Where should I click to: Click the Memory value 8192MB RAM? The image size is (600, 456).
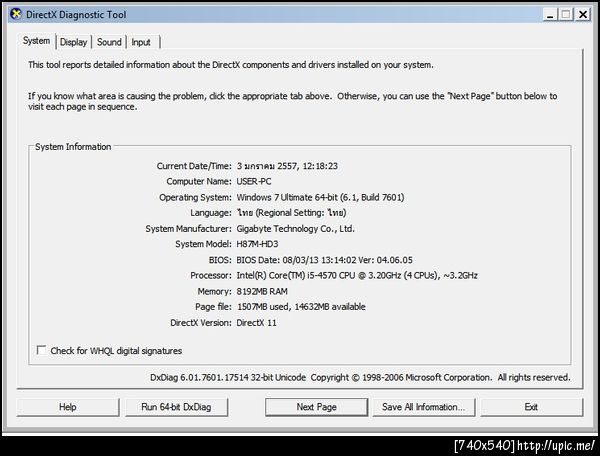tap(262, 292)
